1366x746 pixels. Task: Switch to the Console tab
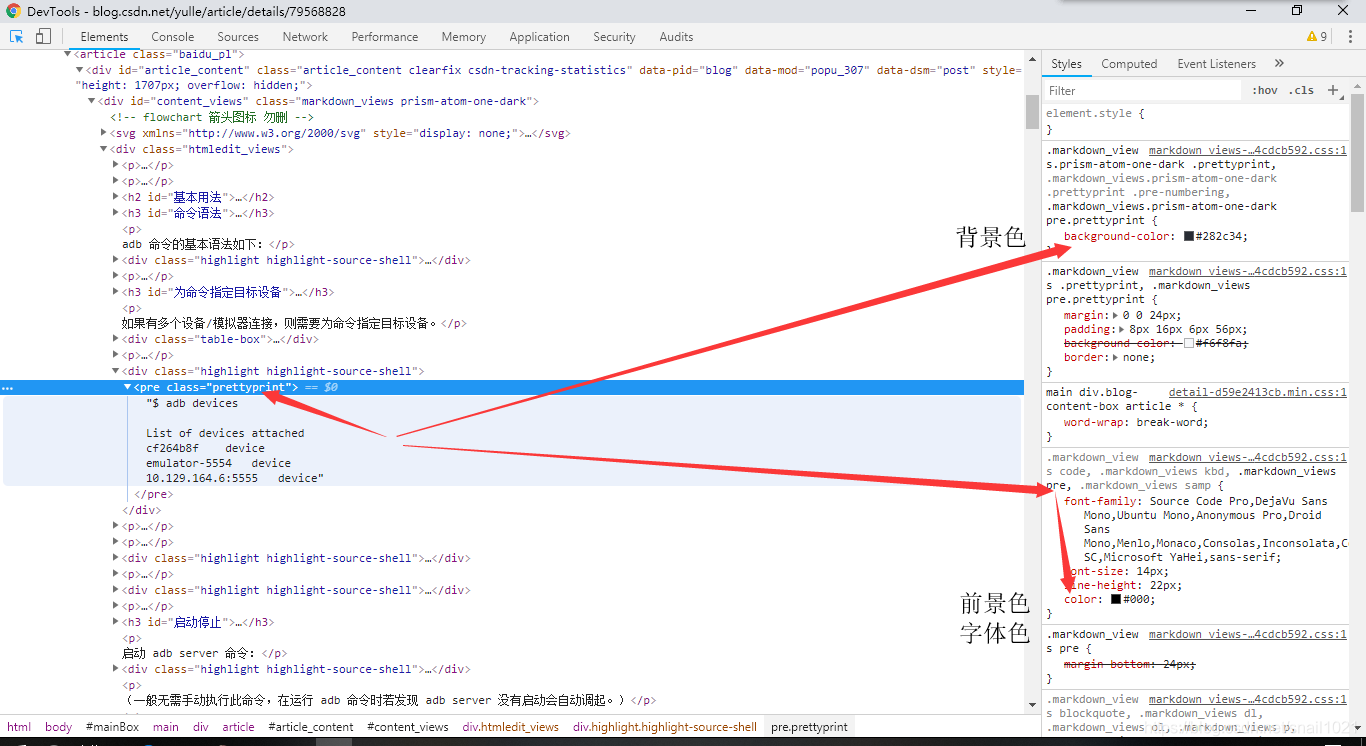tap(173, 36)
